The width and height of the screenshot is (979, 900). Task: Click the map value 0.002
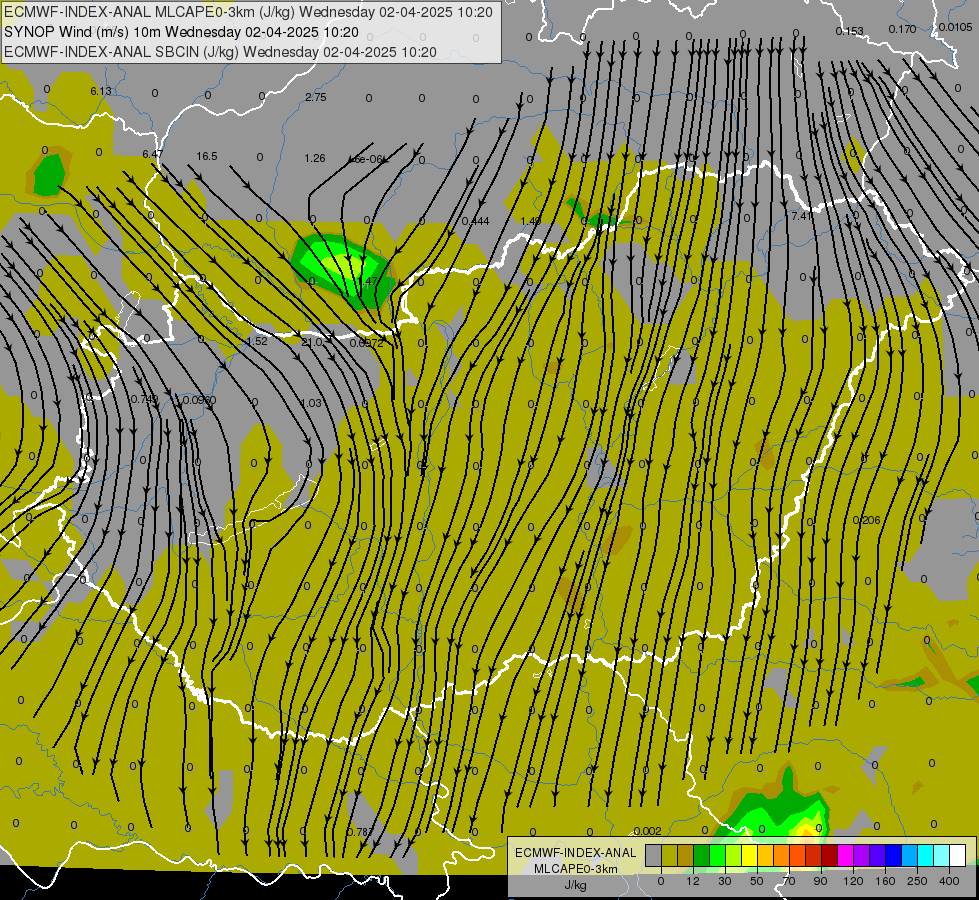[647, 831]
